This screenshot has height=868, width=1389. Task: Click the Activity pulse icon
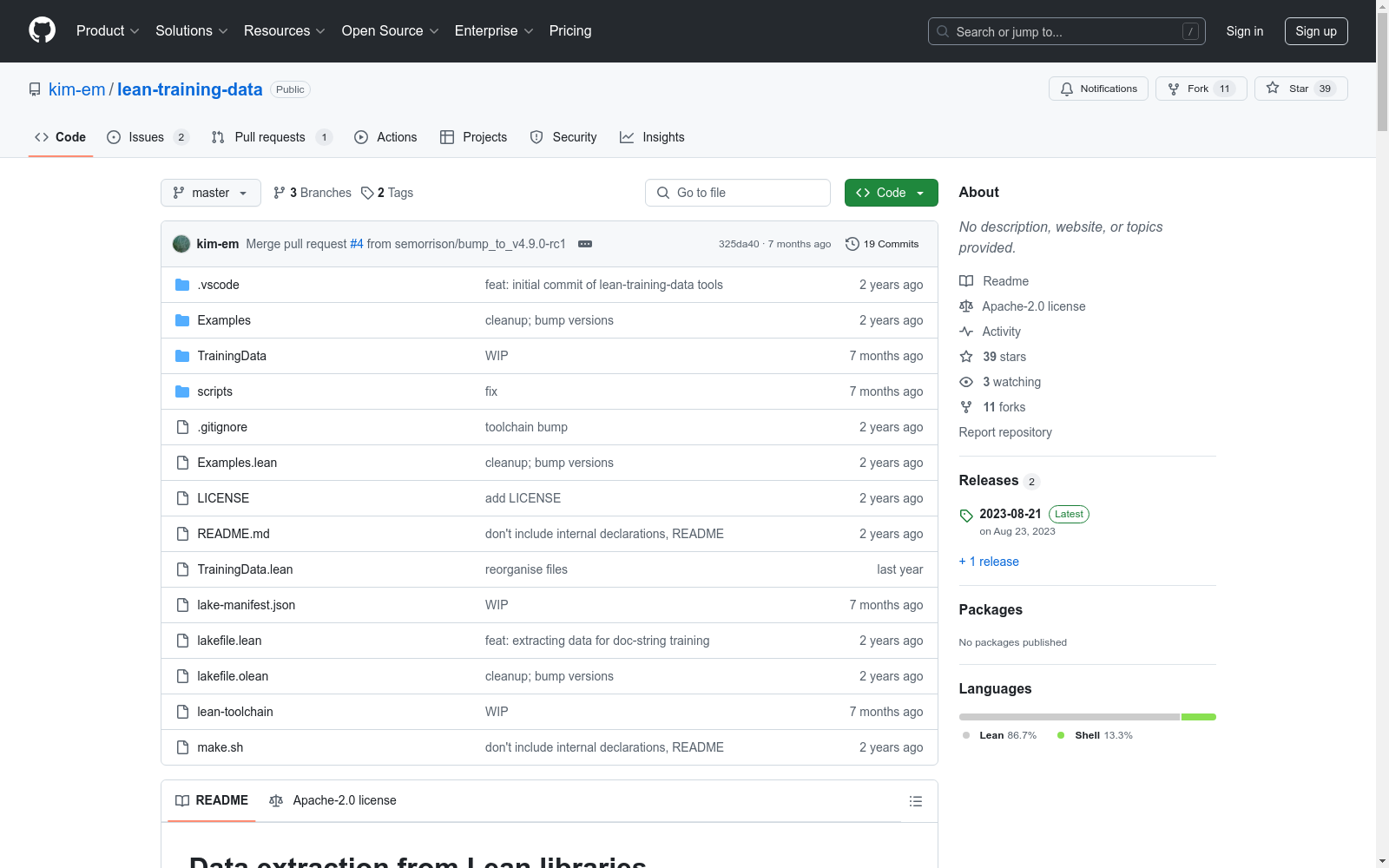[966, 332]
